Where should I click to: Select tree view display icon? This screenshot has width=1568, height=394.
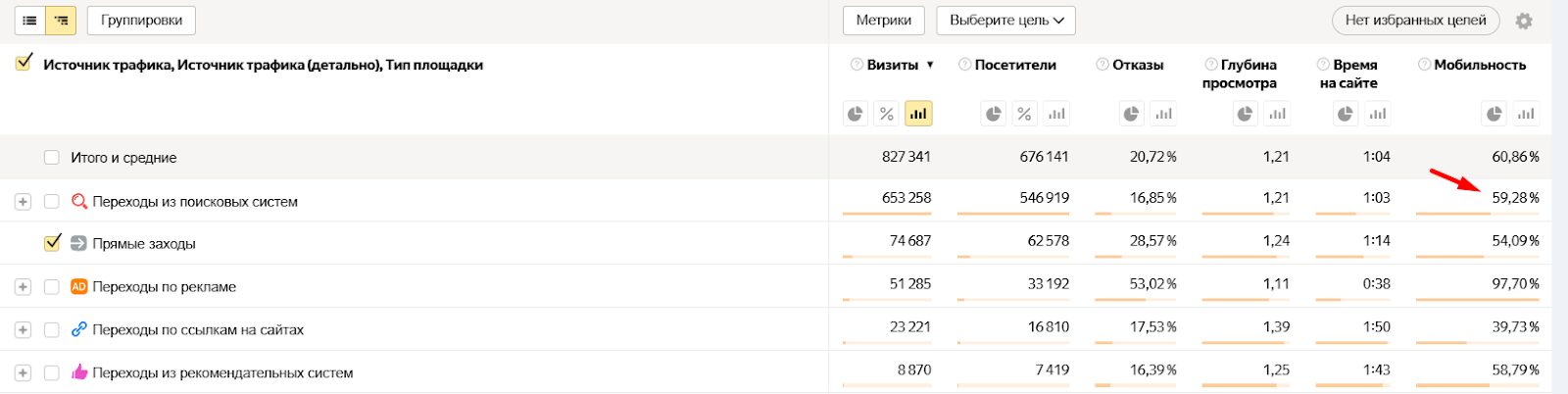62,20
